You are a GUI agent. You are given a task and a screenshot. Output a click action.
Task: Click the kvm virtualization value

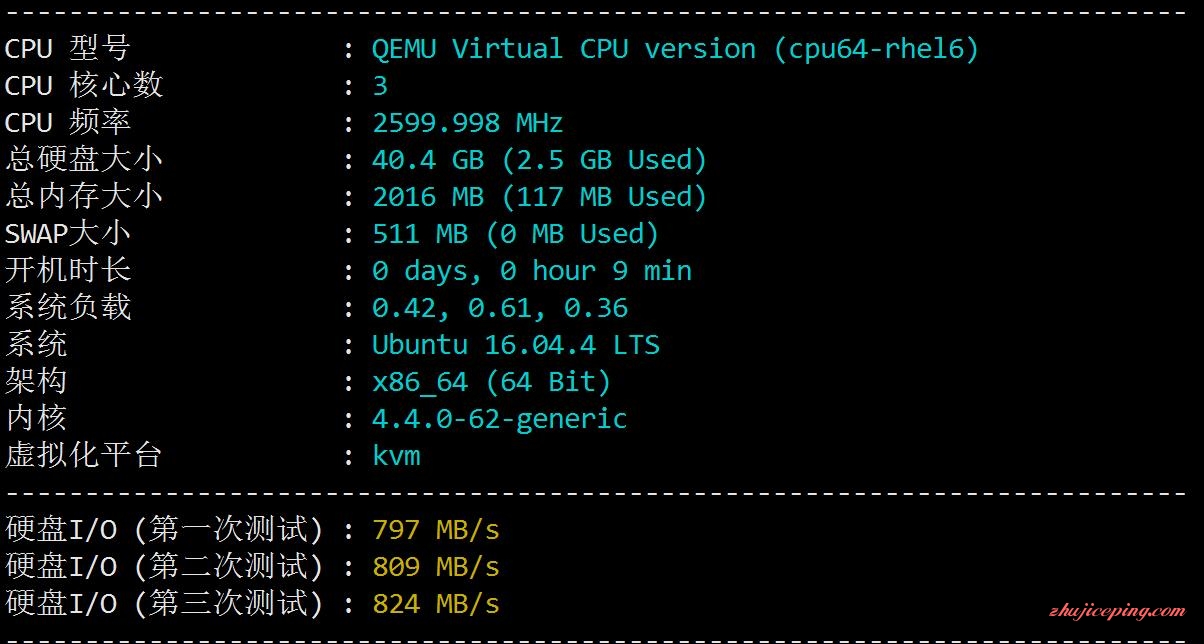396,456
